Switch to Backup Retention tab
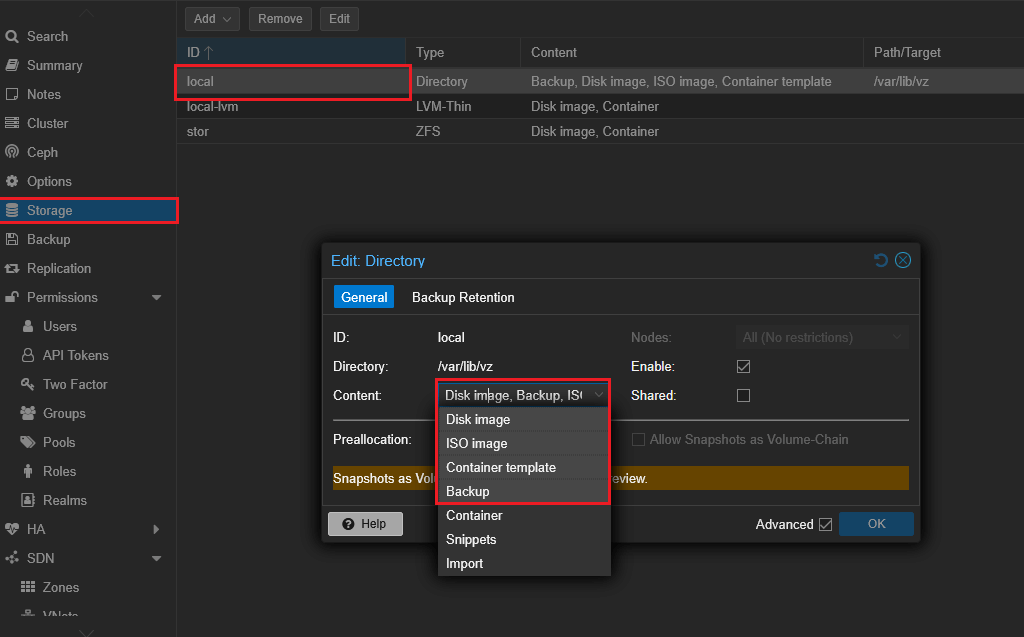This screenshot has width=1024, height=637. click(x=463, y=297)
